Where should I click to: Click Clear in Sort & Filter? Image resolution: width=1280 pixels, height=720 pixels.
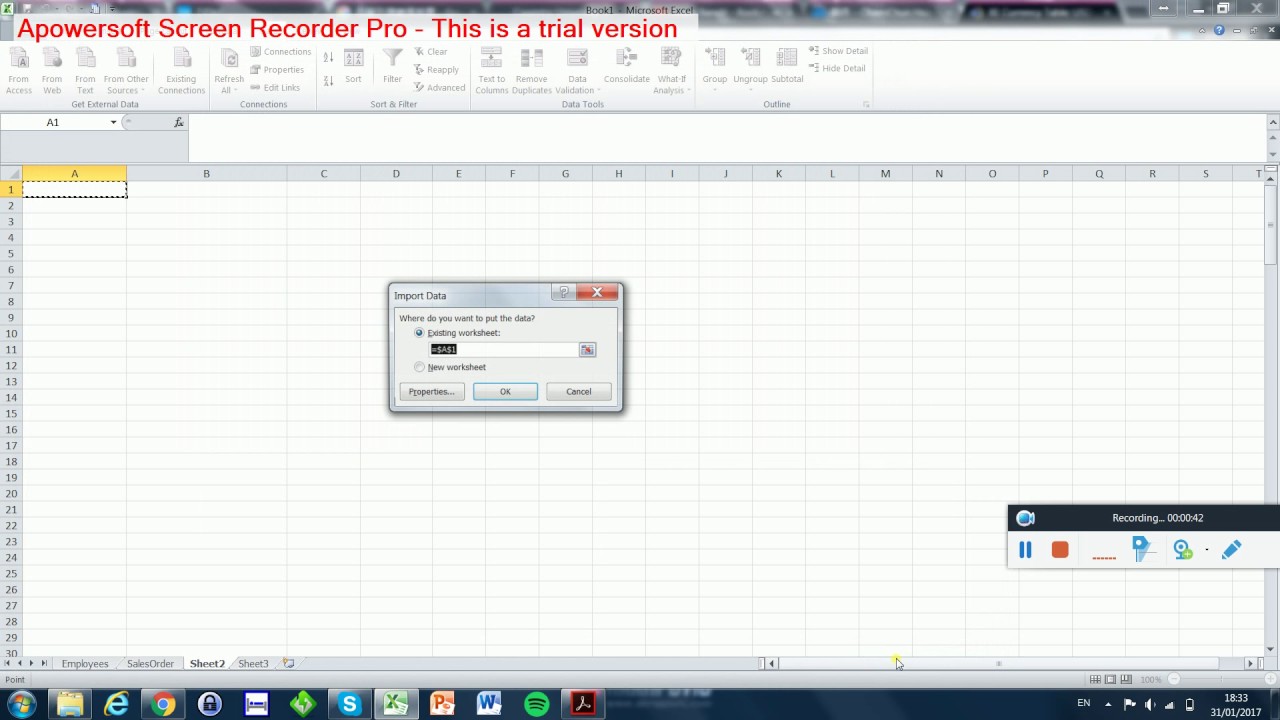point(431,52)
